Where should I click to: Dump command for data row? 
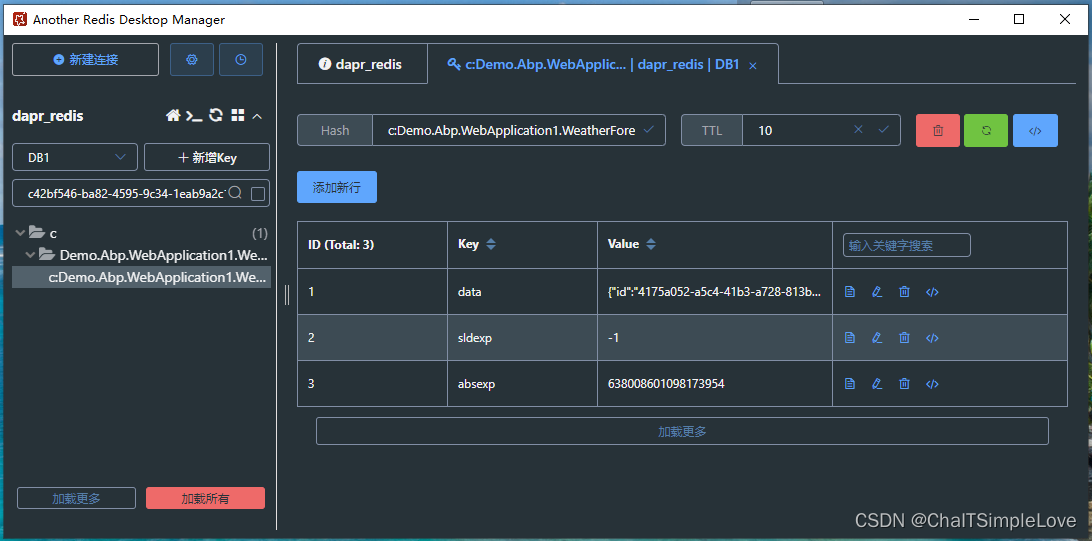(932, 292)
